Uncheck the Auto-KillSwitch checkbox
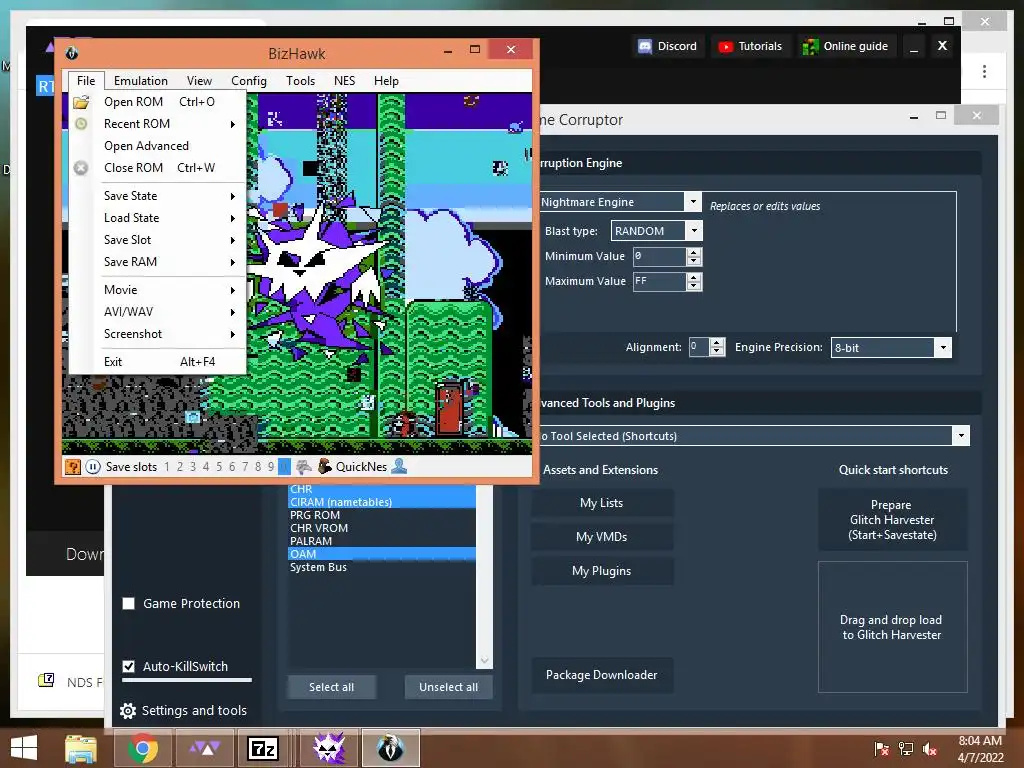Screen dimensions: 1024x768 coord(129,666)
